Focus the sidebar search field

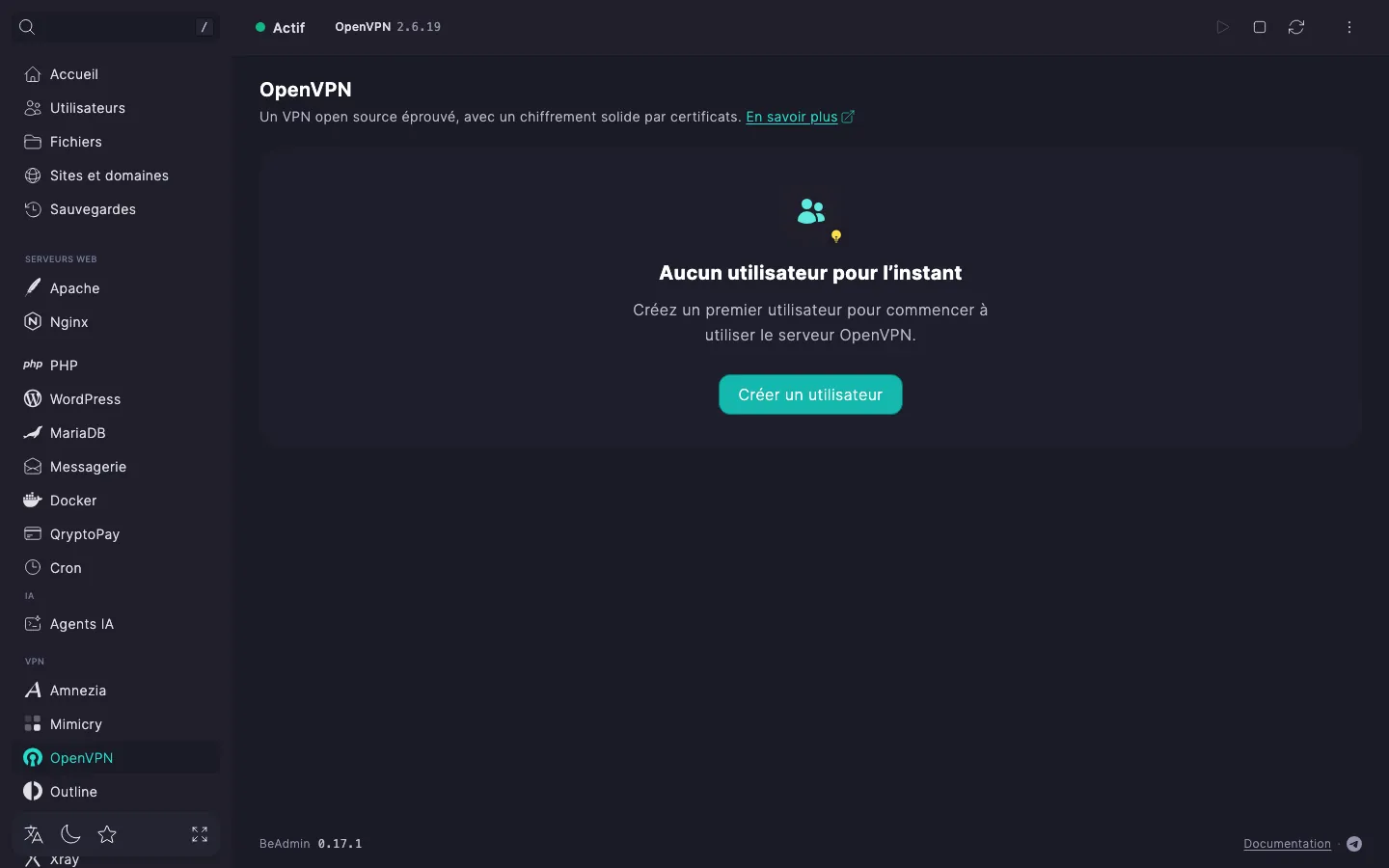point(116,27)
